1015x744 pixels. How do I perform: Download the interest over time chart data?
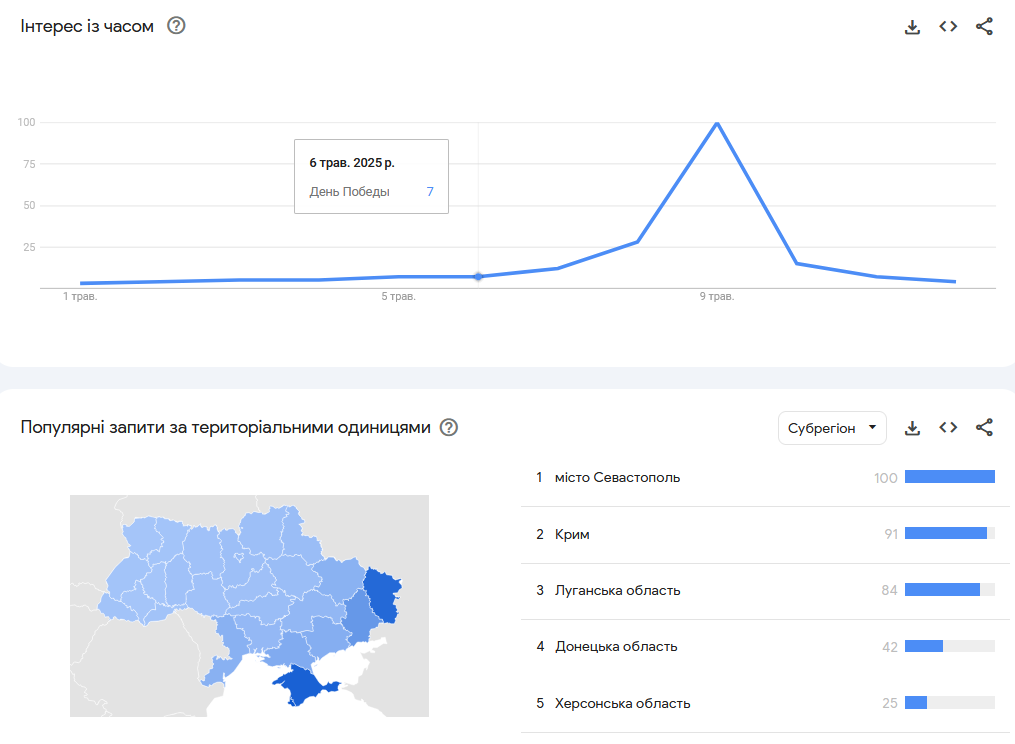pyautogui.click(x=912, y=27)
